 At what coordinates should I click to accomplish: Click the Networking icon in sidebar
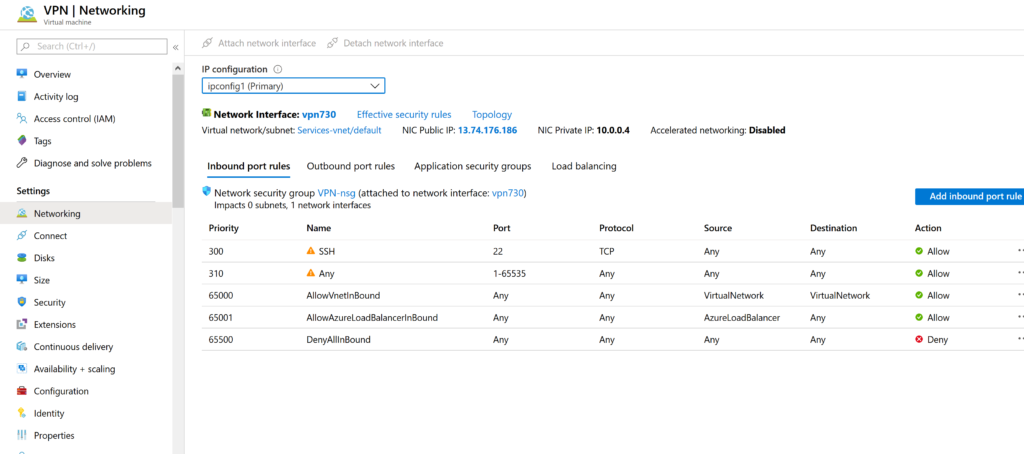coord(22,213)
